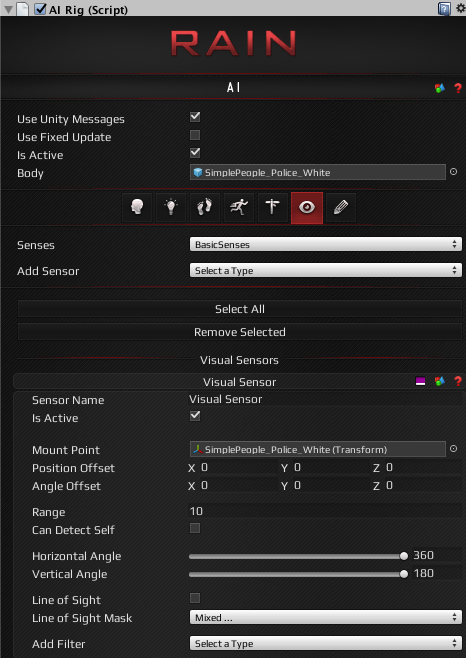Edit Position Offset Y field

(331, 467)
